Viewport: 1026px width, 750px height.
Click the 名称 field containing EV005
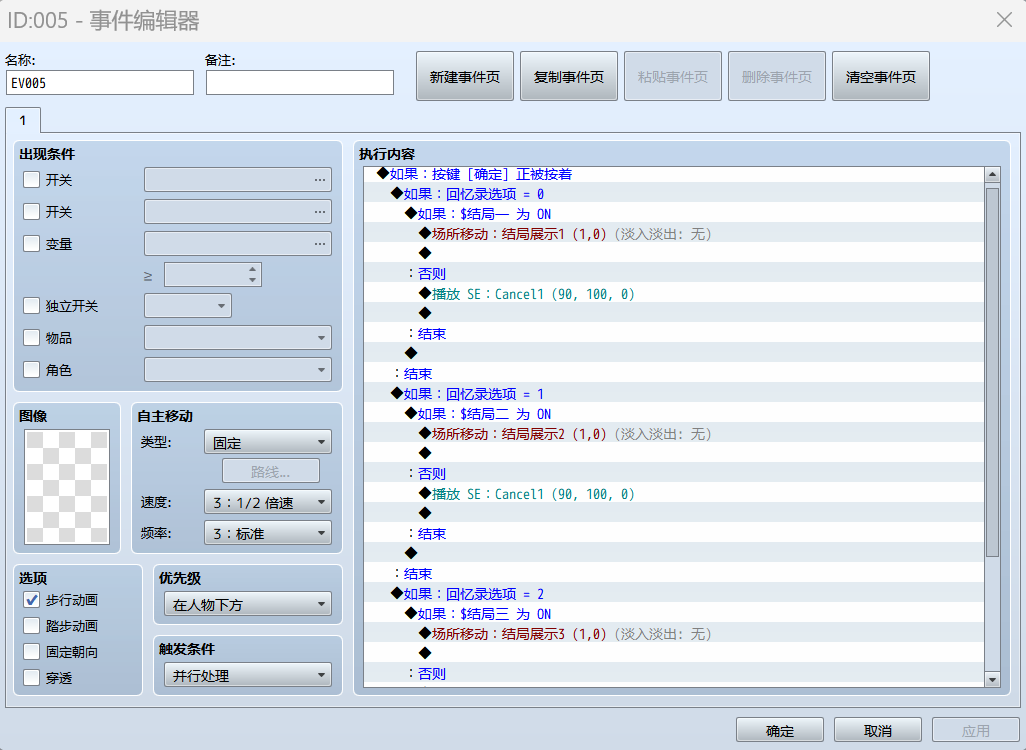[x=100, y=83]
